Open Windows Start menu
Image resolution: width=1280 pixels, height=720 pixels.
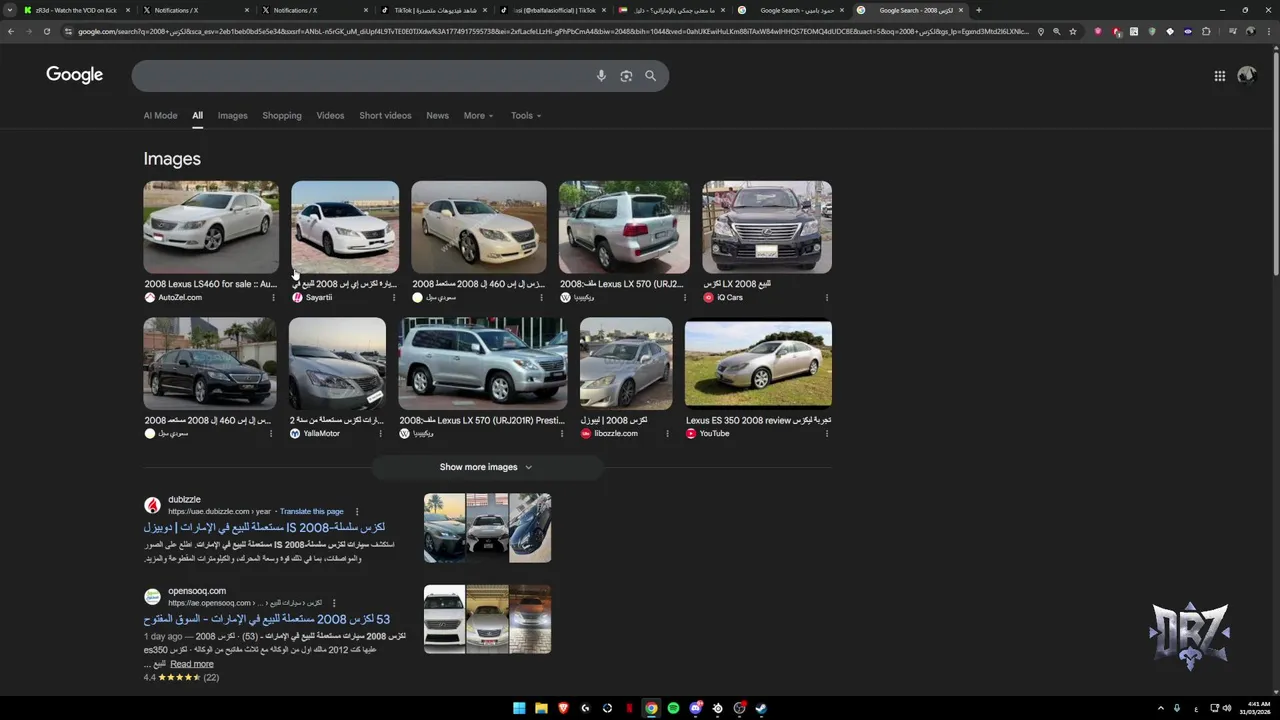[519, 708]
